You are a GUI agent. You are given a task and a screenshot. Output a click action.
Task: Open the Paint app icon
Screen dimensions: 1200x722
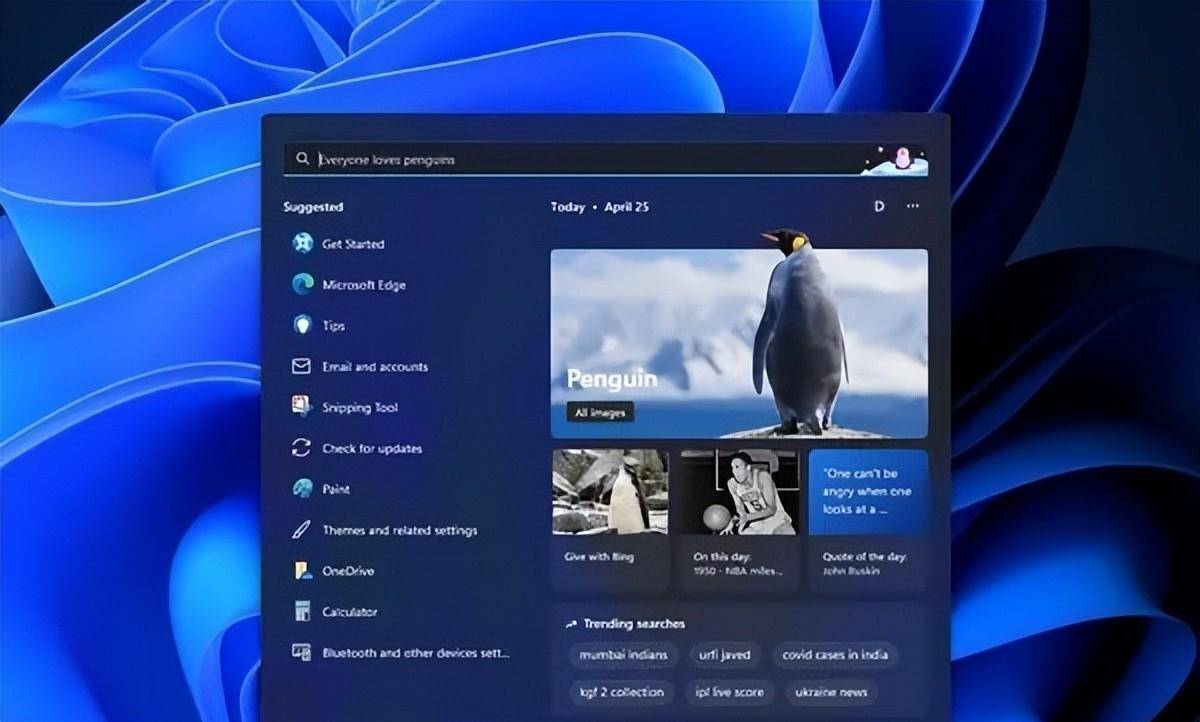pyautogui.click(x=302, y=488)
